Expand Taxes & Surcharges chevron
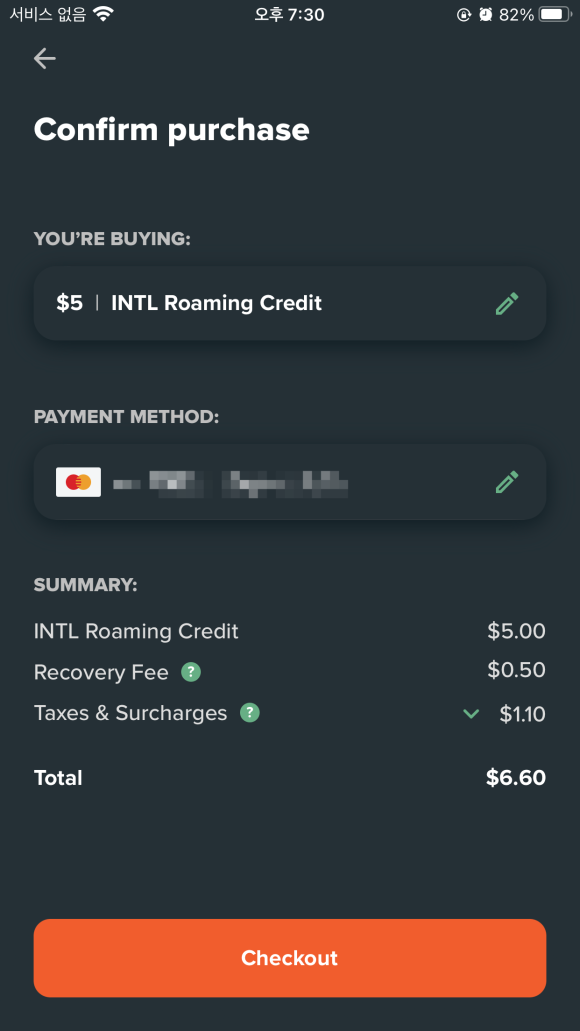580x1031 pixels. pos(471,713)
